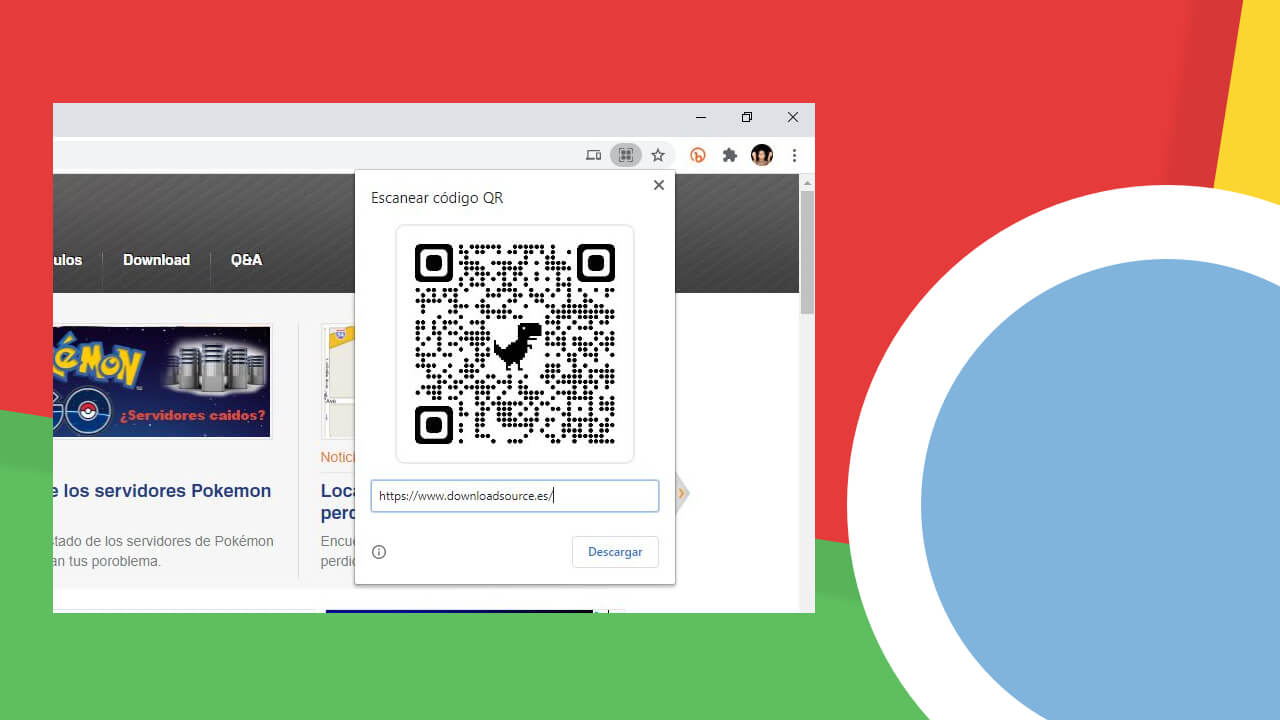Open Chrome three-dot menu
Image resolution: width=1280 pixels, height=720 pixels.
pos(794,155)
